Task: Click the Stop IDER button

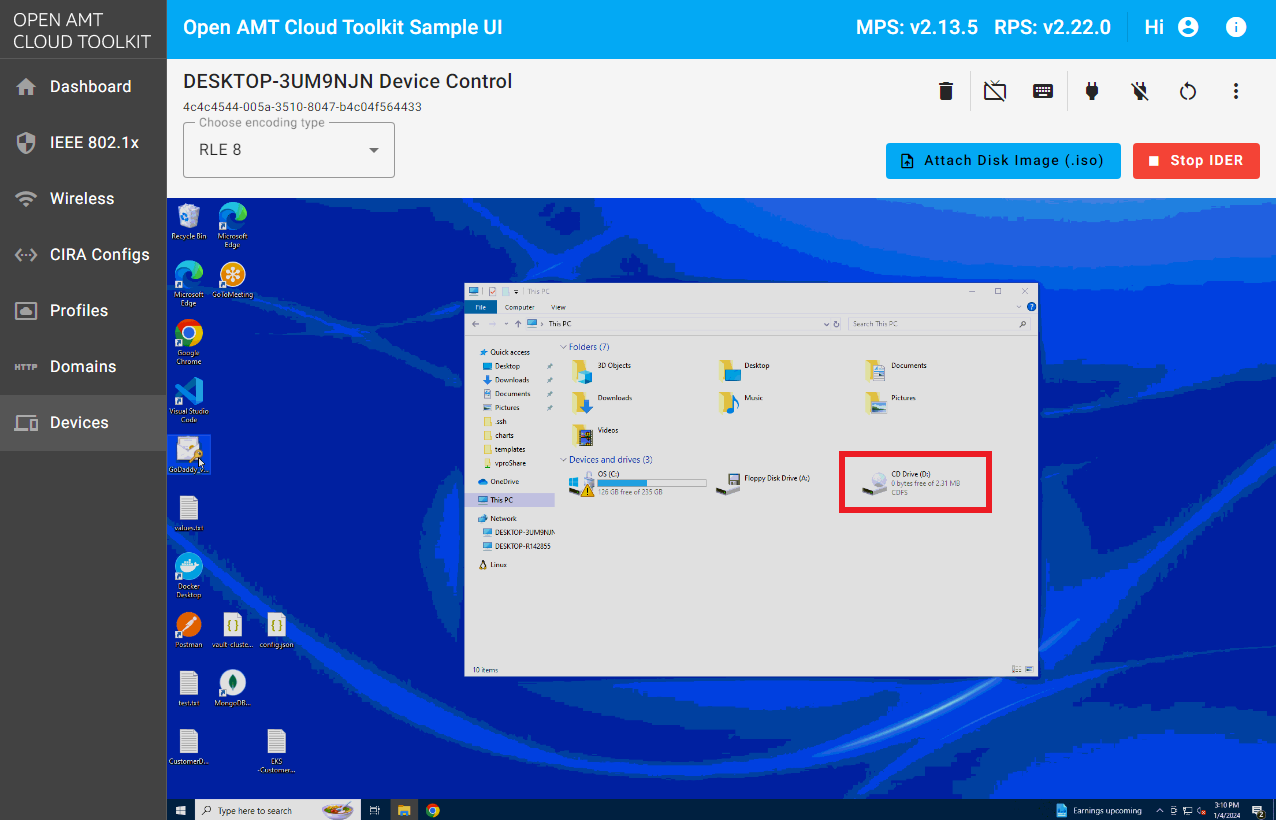Action: coord(1196,161)
